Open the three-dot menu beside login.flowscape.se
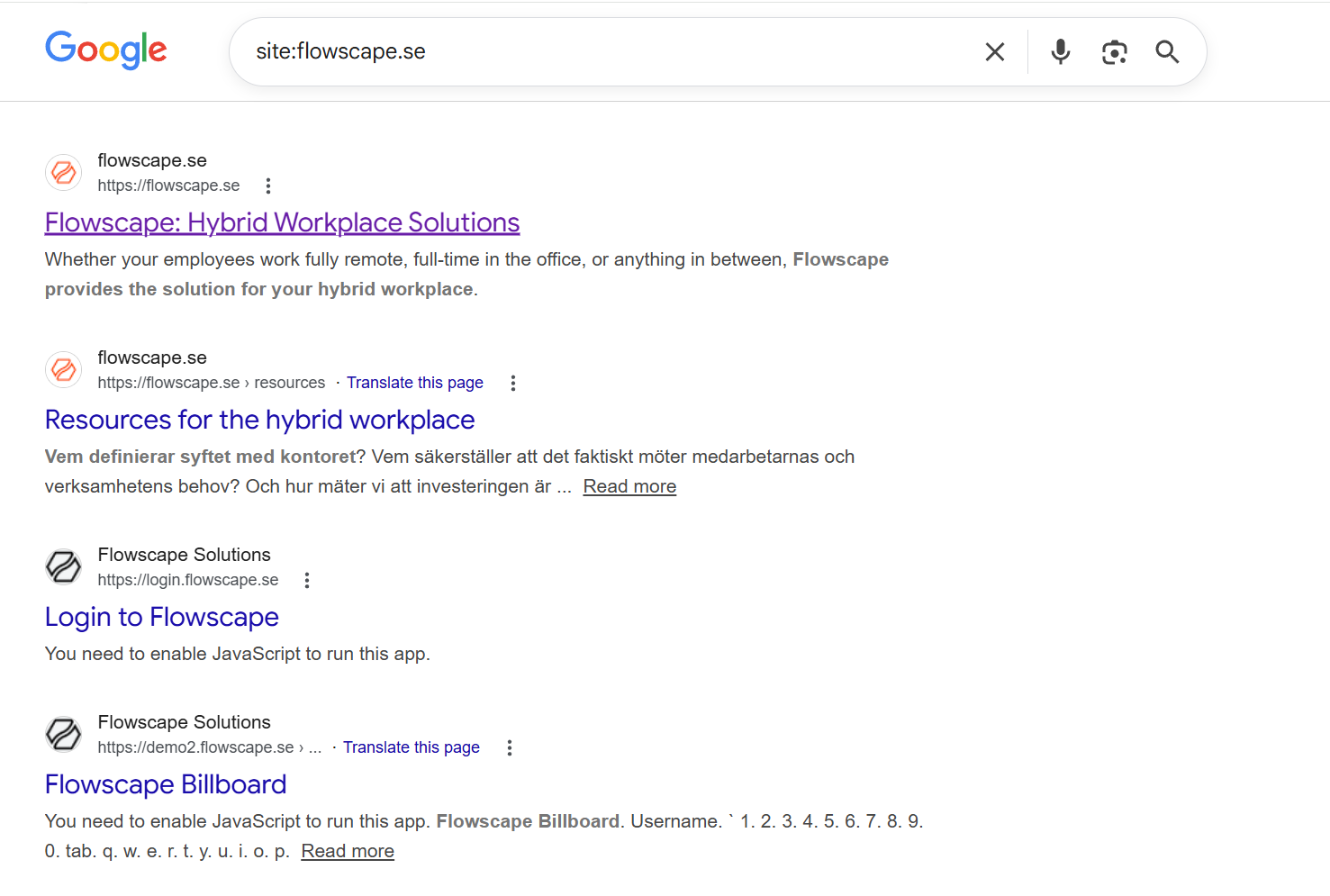The width and height of the screenshot is (1330, 896). tap(307, 581)
